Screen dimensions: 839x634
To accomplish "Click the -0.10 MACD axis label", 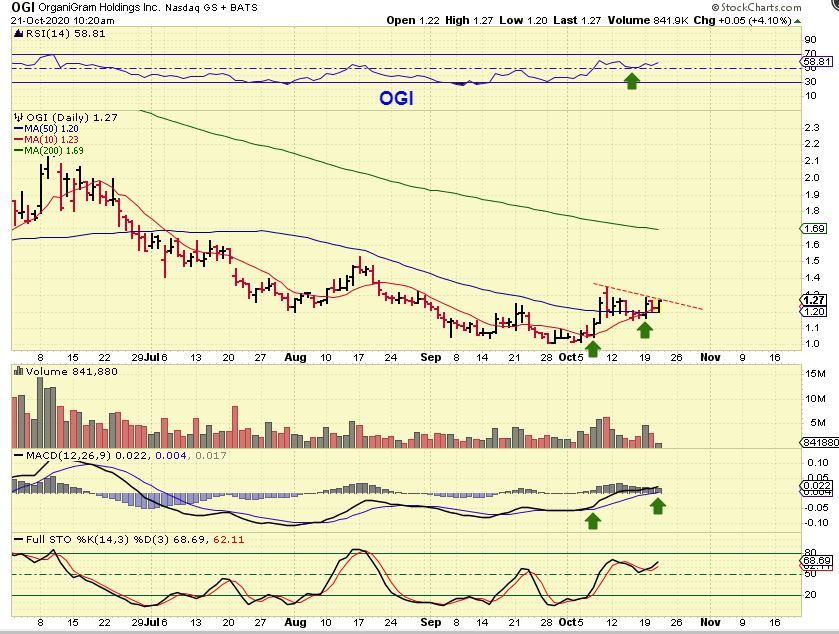I will coord(817,523).
